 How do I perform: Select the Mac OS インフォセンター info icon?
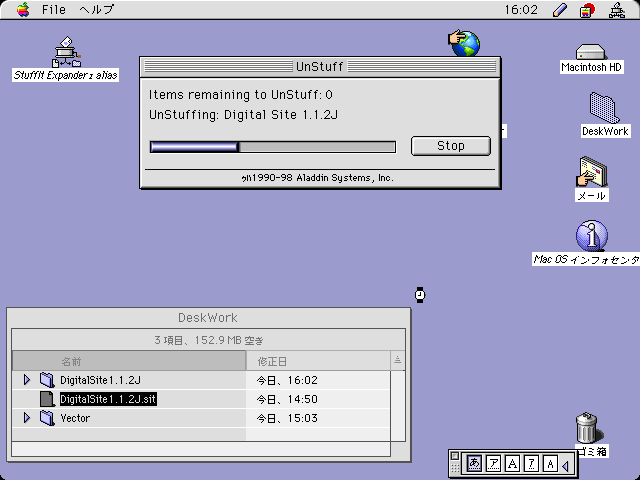click(x=592, y=236)
